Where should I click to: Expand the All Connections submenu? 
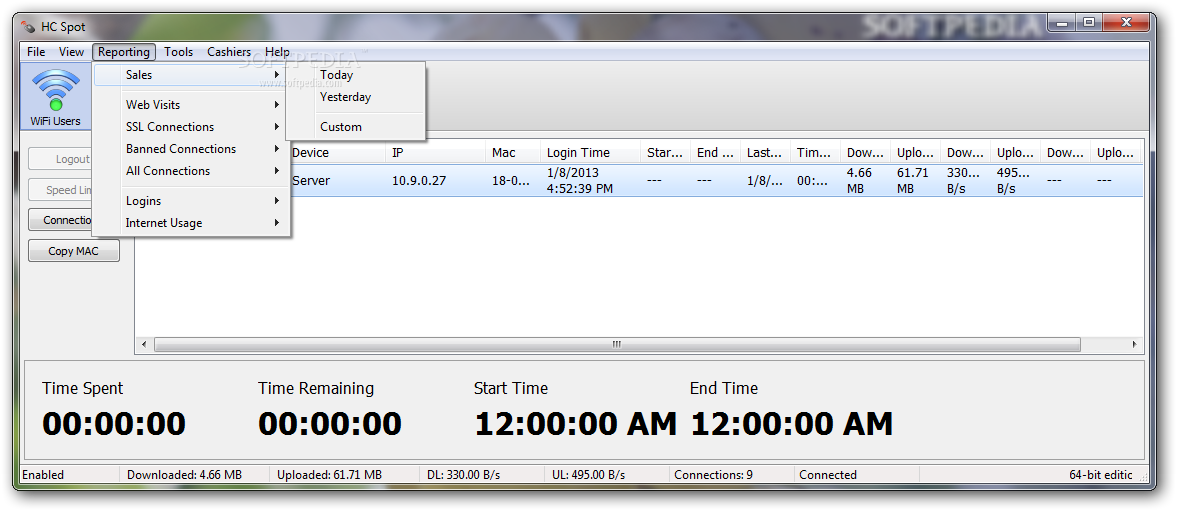pyautogui.click(x=190, y=171)
